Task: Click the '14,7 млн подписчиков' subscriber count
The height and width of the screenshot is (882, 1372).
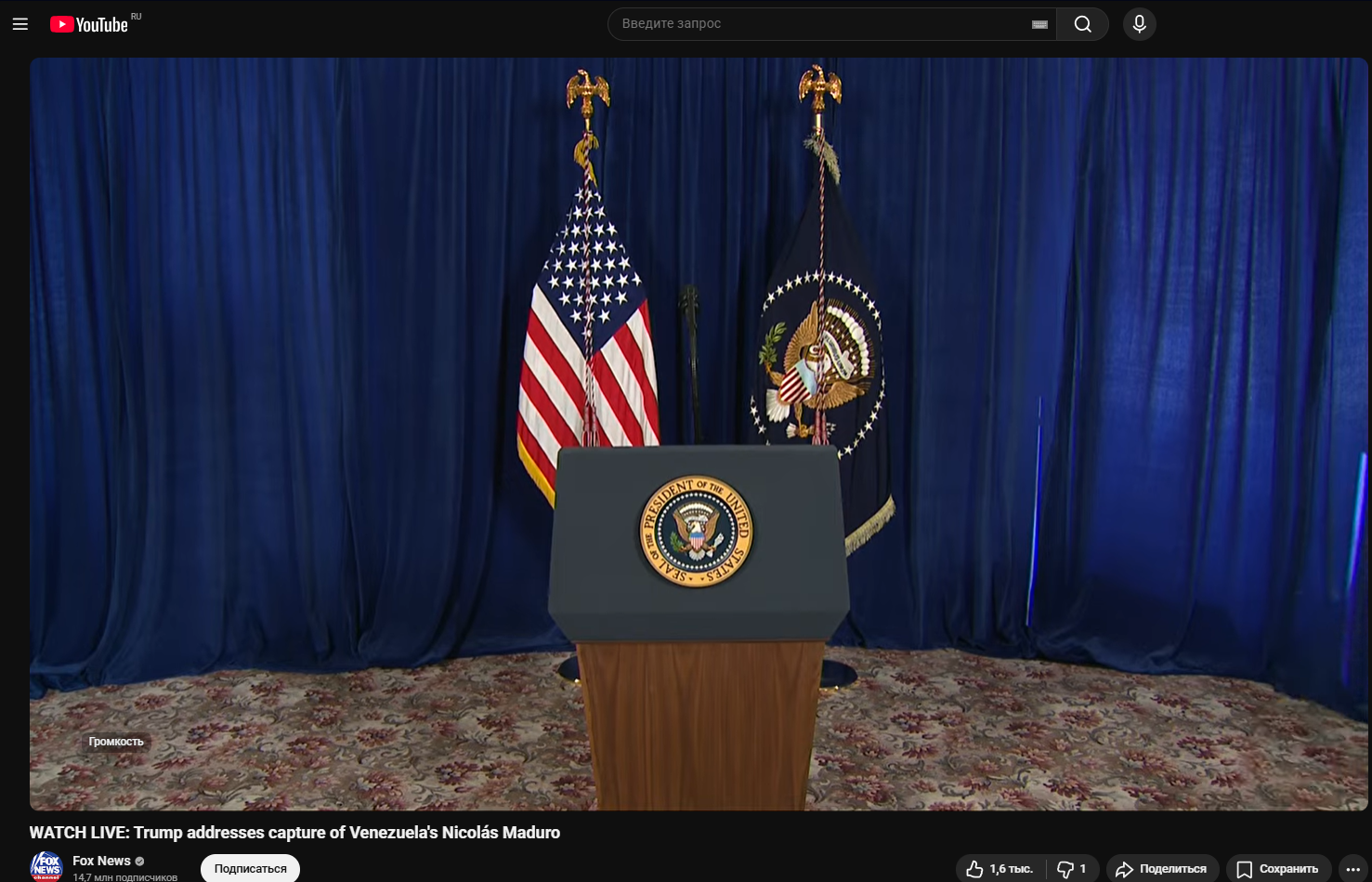Action: pyautogui.click(x=124, y=877)
